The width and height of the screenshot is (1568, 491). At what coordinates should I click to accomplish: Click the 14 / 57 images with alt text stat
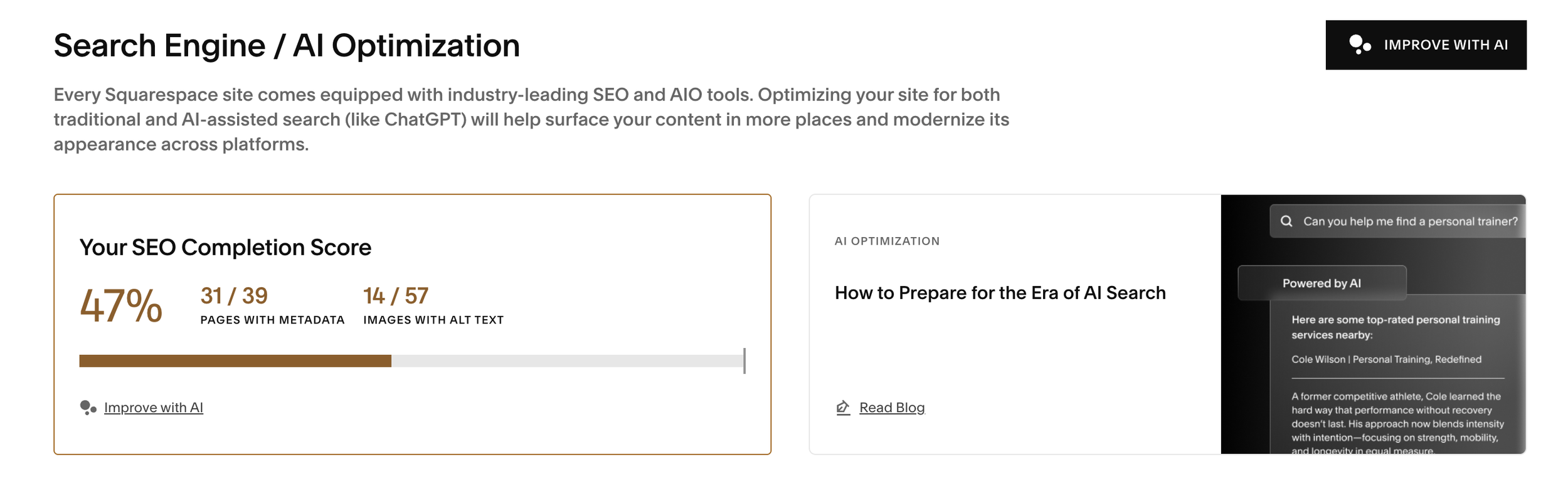pos(396,296)
